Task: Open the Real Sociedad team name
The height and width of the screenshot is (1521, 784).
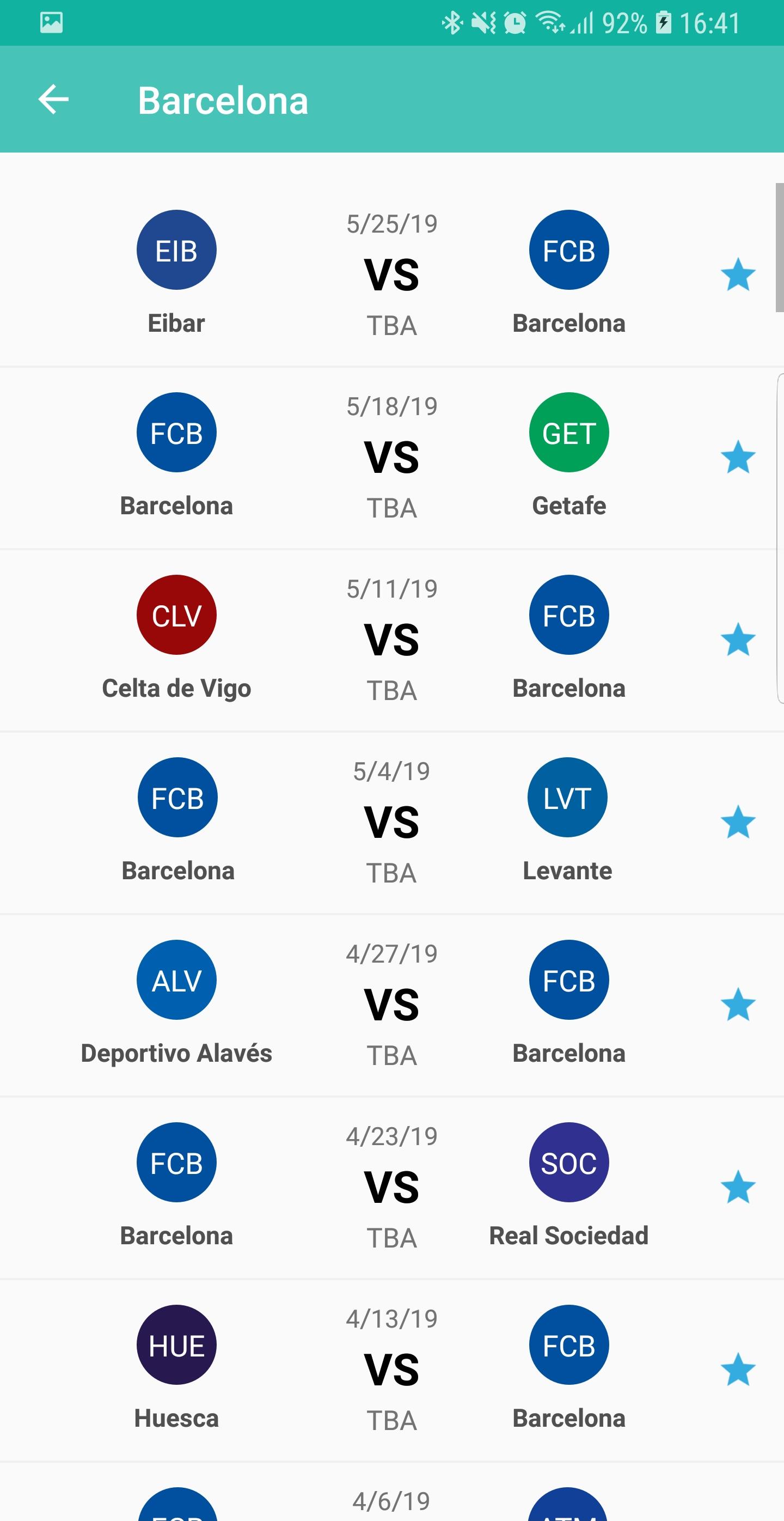Action: 569,1236
